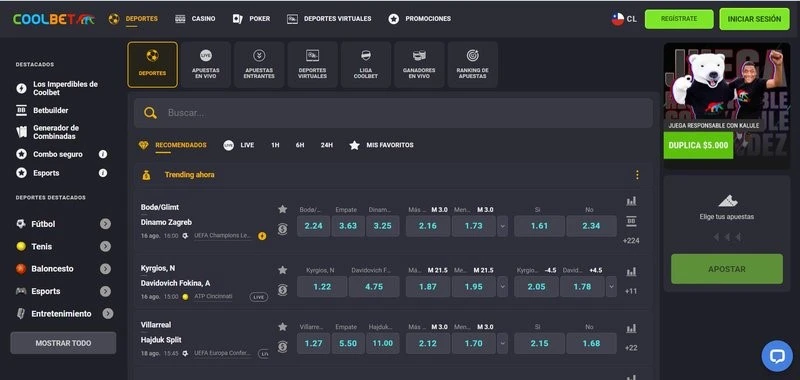800x380 pixels.
Task: Click the Regístrate button
Action: pos(679,19)
